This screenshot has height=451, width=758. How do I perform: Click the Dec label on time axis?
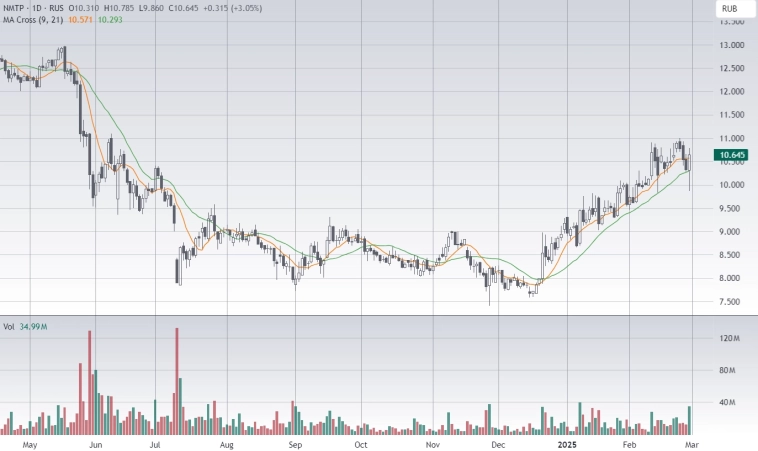point(498,445)
